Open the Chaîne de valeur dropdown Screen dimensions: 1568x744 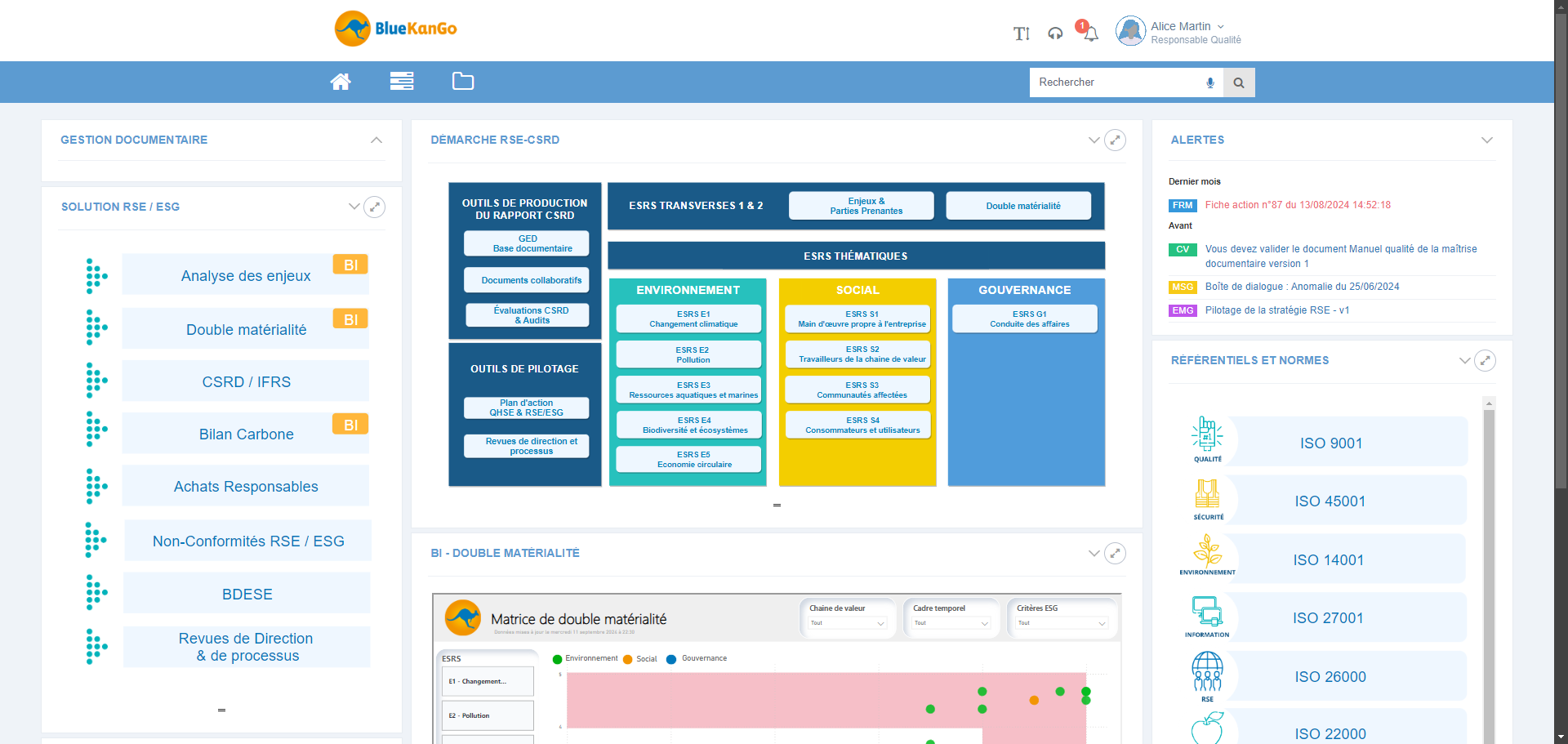click(848, 623)
